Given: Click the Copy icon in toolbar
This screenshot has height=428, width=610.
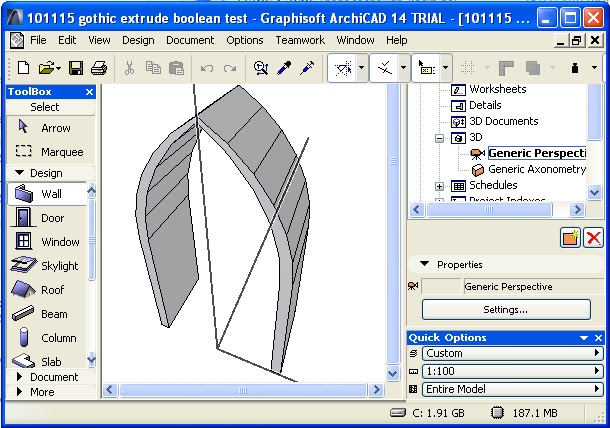Looking at the screenshot, I should click(x=153, y=68).
